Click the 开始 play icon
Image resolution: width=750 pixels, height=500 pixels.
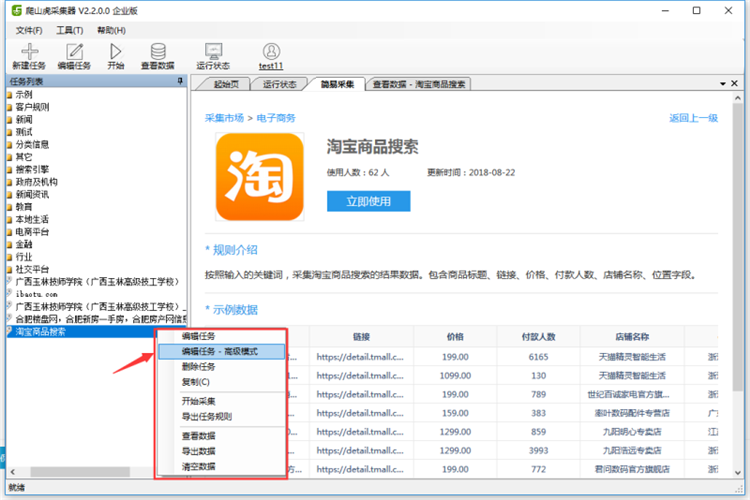[x=115, y=51]
